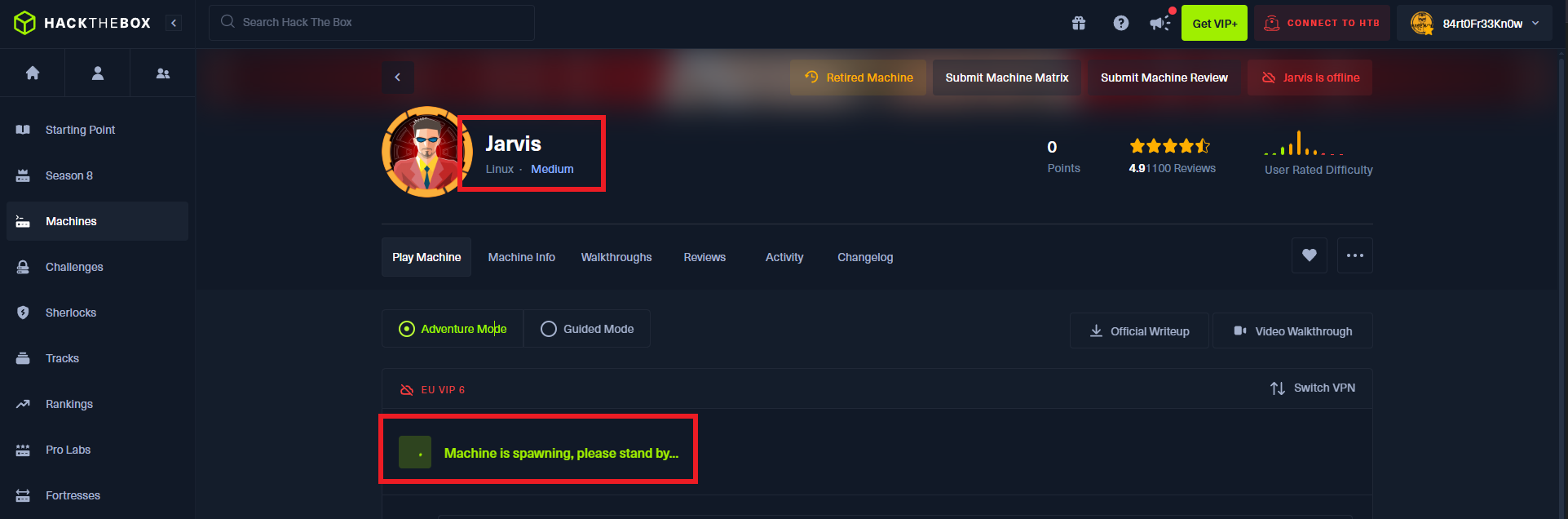
Task: Open the Video Walkthrough
Action: [1292, 330]
